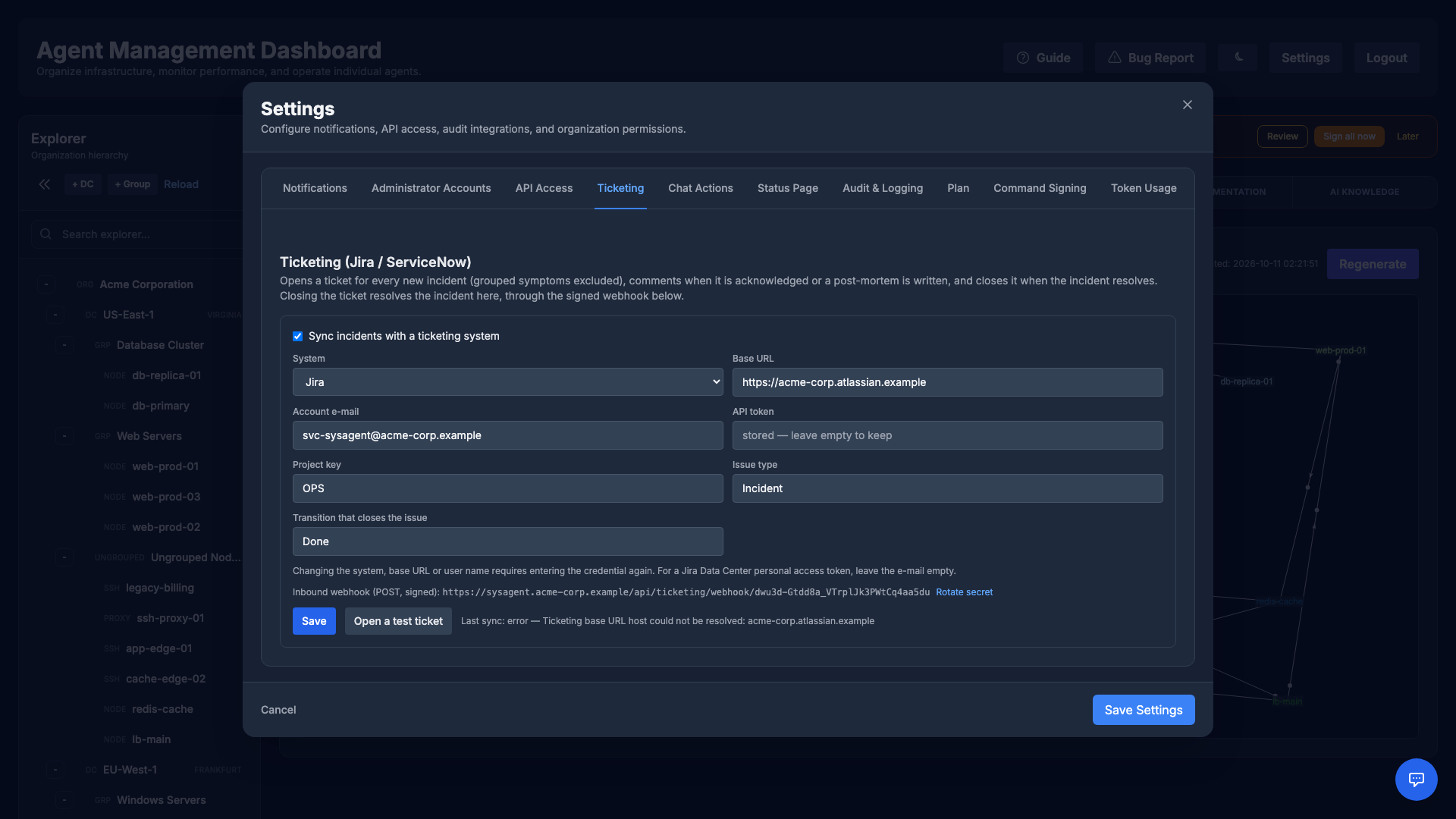
Task: Open the chat support bubble icon
Action: [1416, 779]
